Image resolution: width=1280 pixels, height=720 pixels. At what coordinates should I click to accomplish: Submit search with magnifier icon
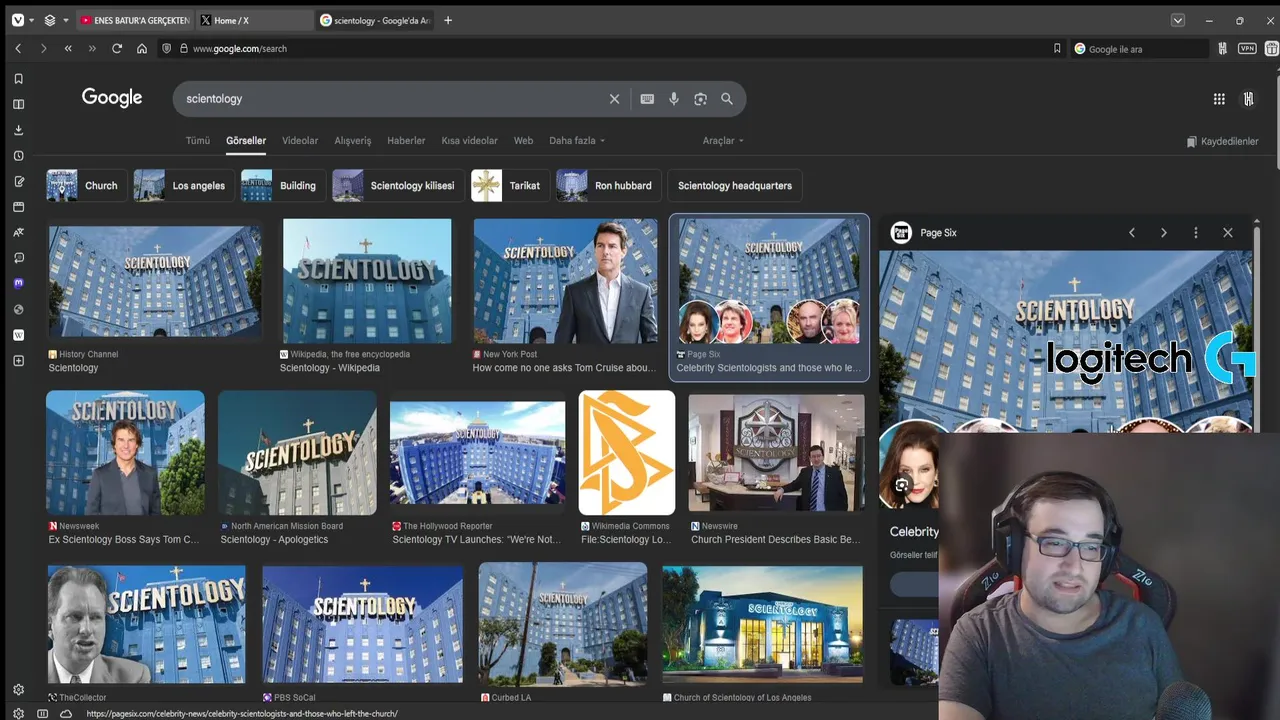pyautogui.click(x=727, y=99)
